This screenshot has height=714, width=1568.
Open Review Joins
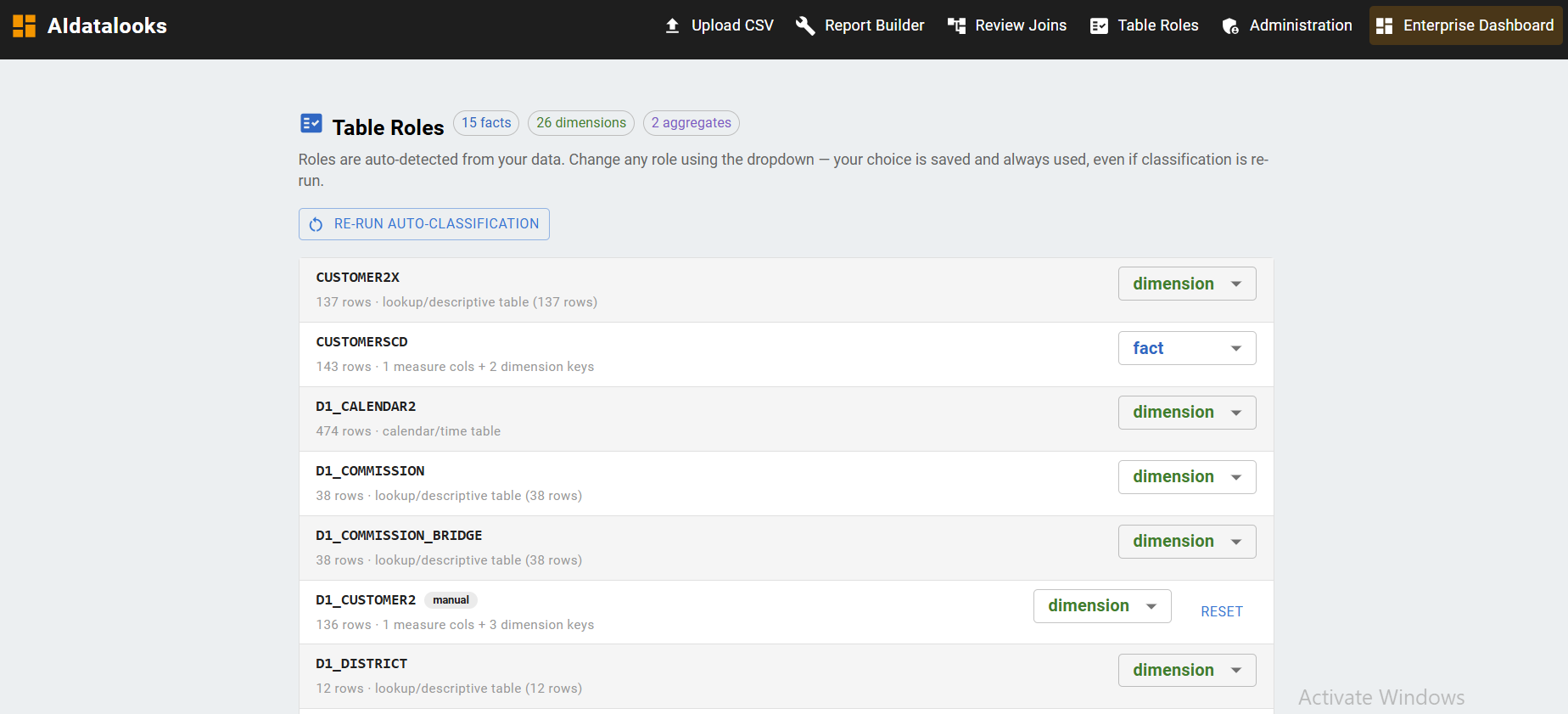1007,25
